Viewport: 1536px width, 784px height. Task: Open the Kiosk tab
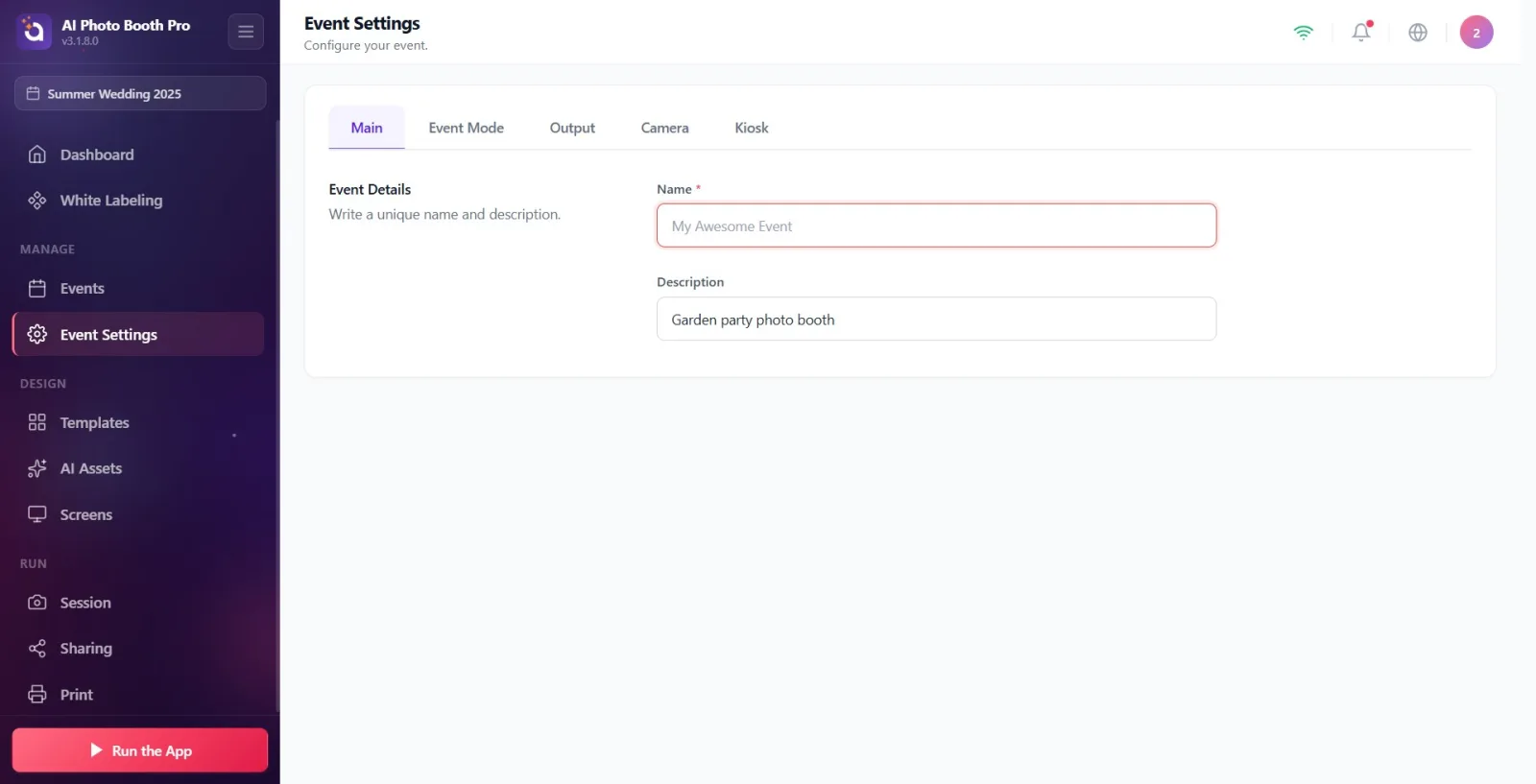point(752,128)
